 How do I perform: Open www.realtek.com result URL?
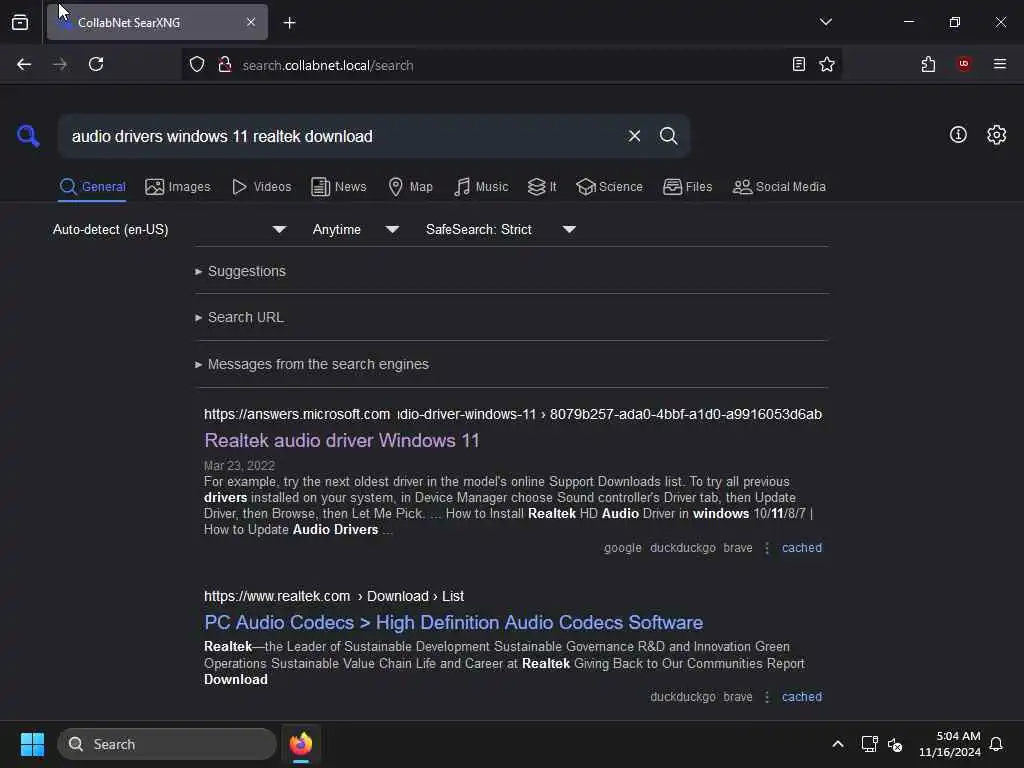334,596
